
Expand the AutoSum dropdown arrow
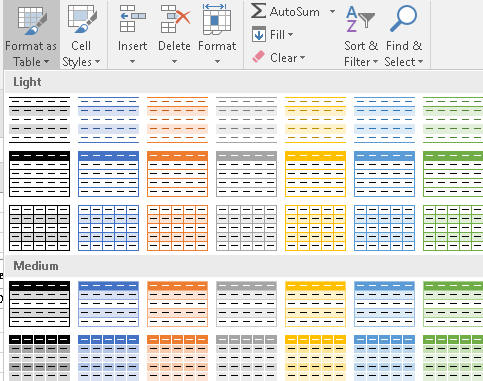coord(332,12)
